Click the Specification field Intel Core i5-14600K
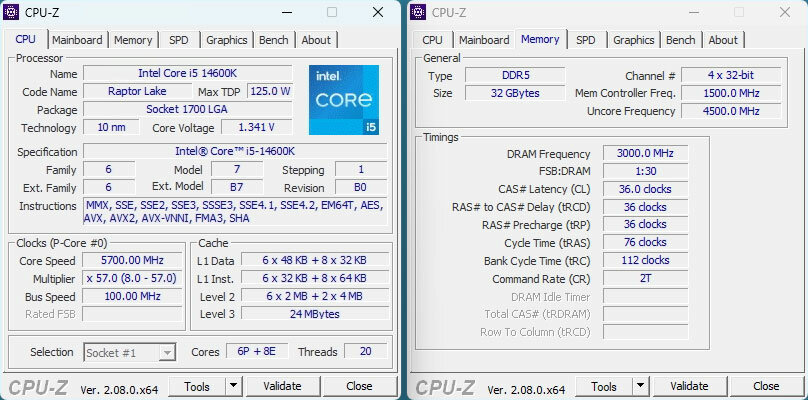 pos(235,151)
